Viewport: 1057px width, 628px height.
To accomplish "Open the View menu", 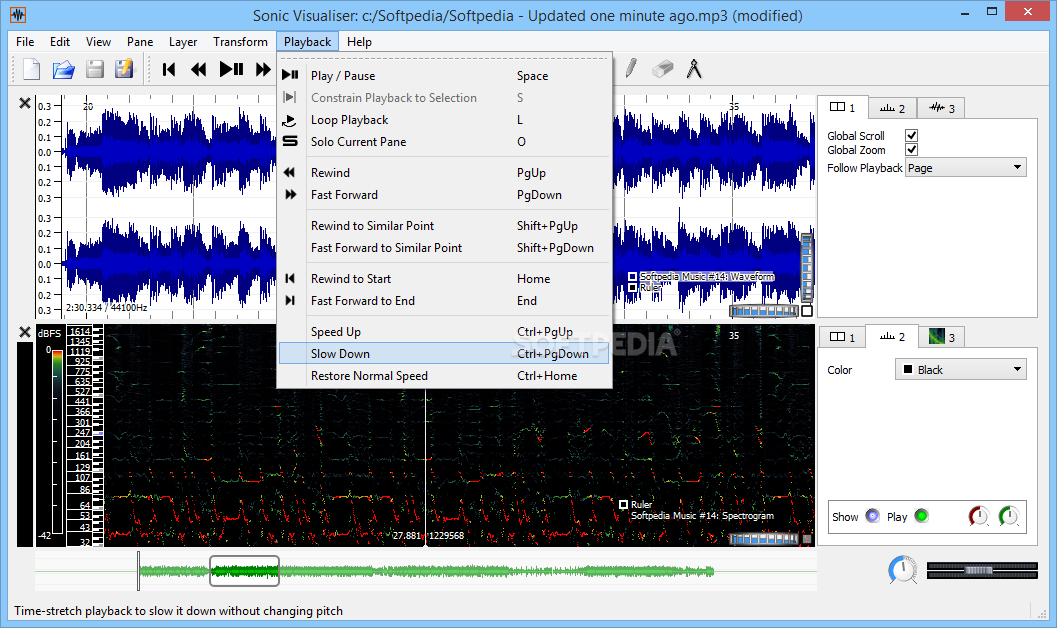I will coord(98,42).
